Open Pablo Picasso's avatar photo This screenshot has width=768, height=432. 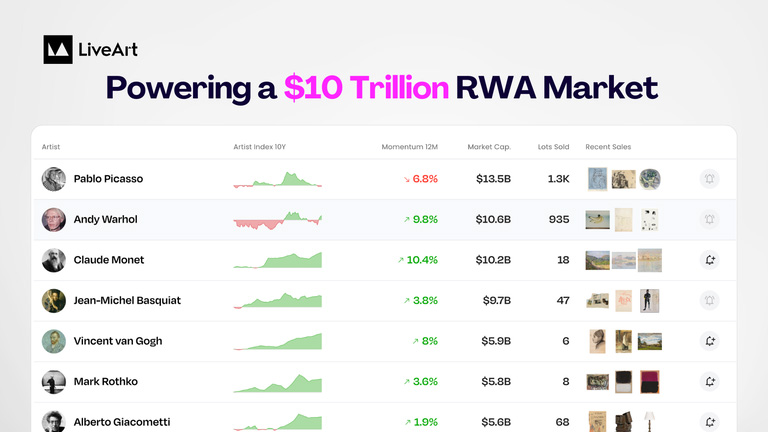coord(53,179)
